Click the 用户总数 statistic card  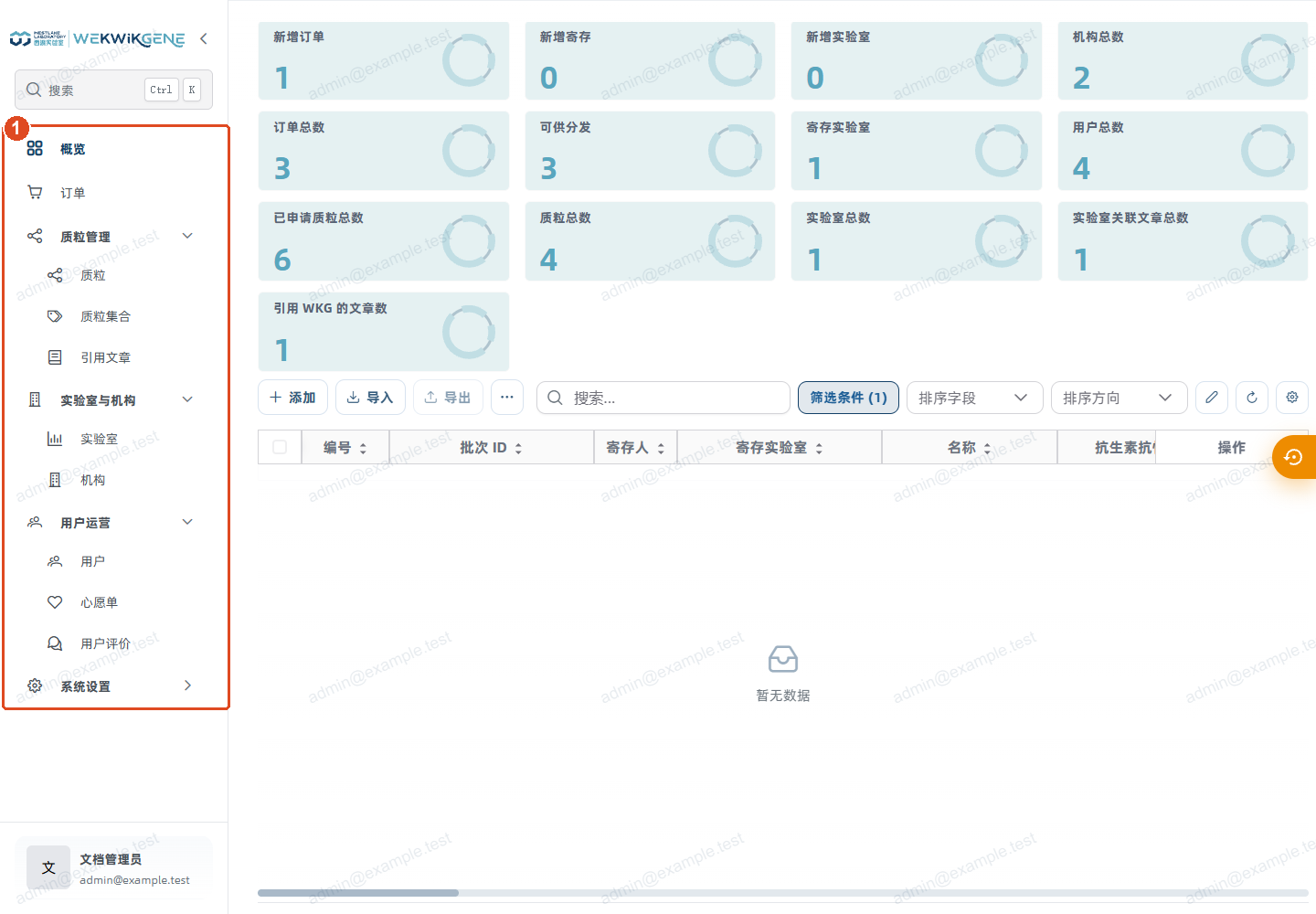pos(1183,151)
